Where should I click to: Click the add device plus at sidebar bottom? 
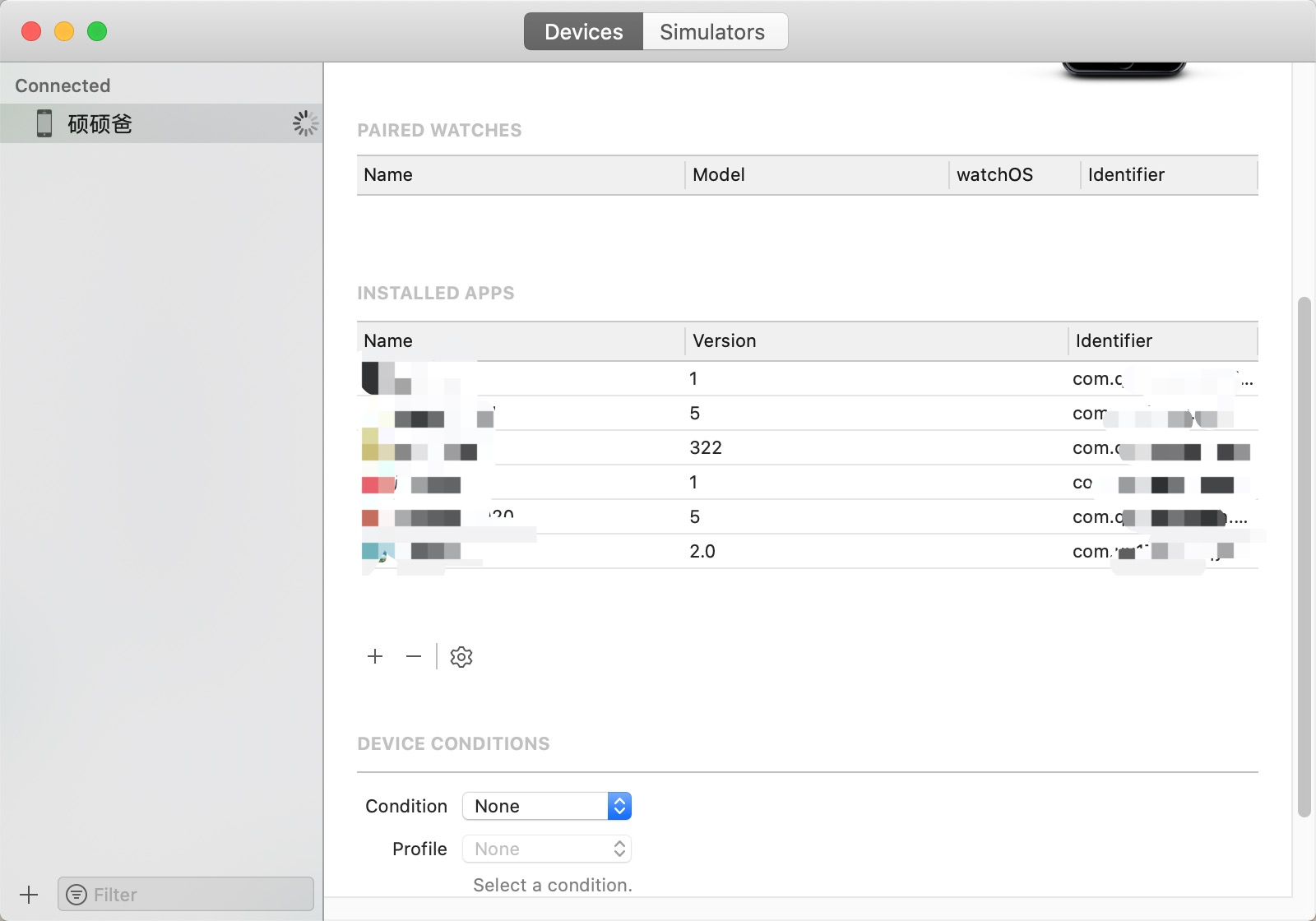click(x=29, y=895)
